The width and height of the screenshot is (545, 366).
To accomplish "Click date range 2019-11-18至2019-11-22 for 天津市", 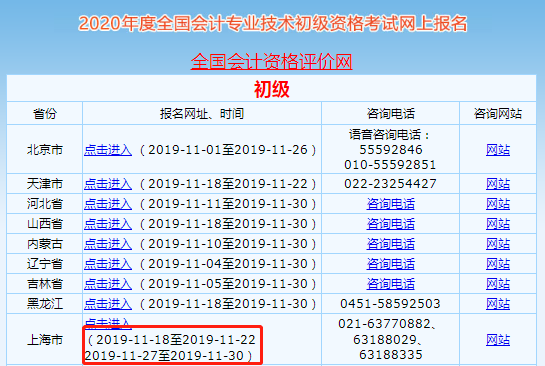I will [228, 184].
